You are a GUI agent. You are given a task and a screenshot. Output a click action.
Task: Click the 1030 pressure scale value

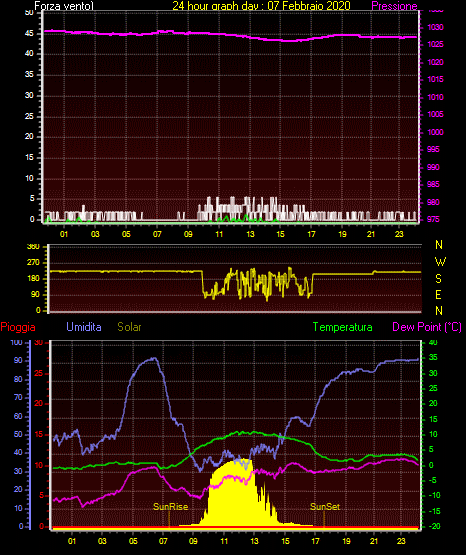(435, 27)
